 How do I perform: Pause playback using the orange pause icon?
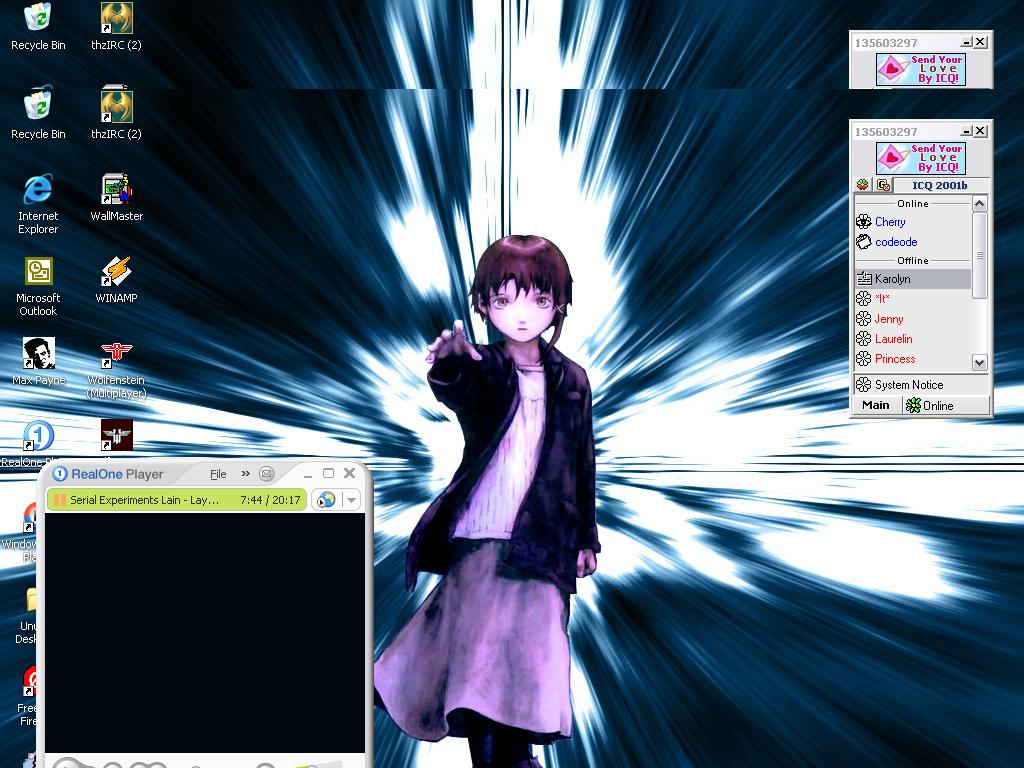(60, 500)
